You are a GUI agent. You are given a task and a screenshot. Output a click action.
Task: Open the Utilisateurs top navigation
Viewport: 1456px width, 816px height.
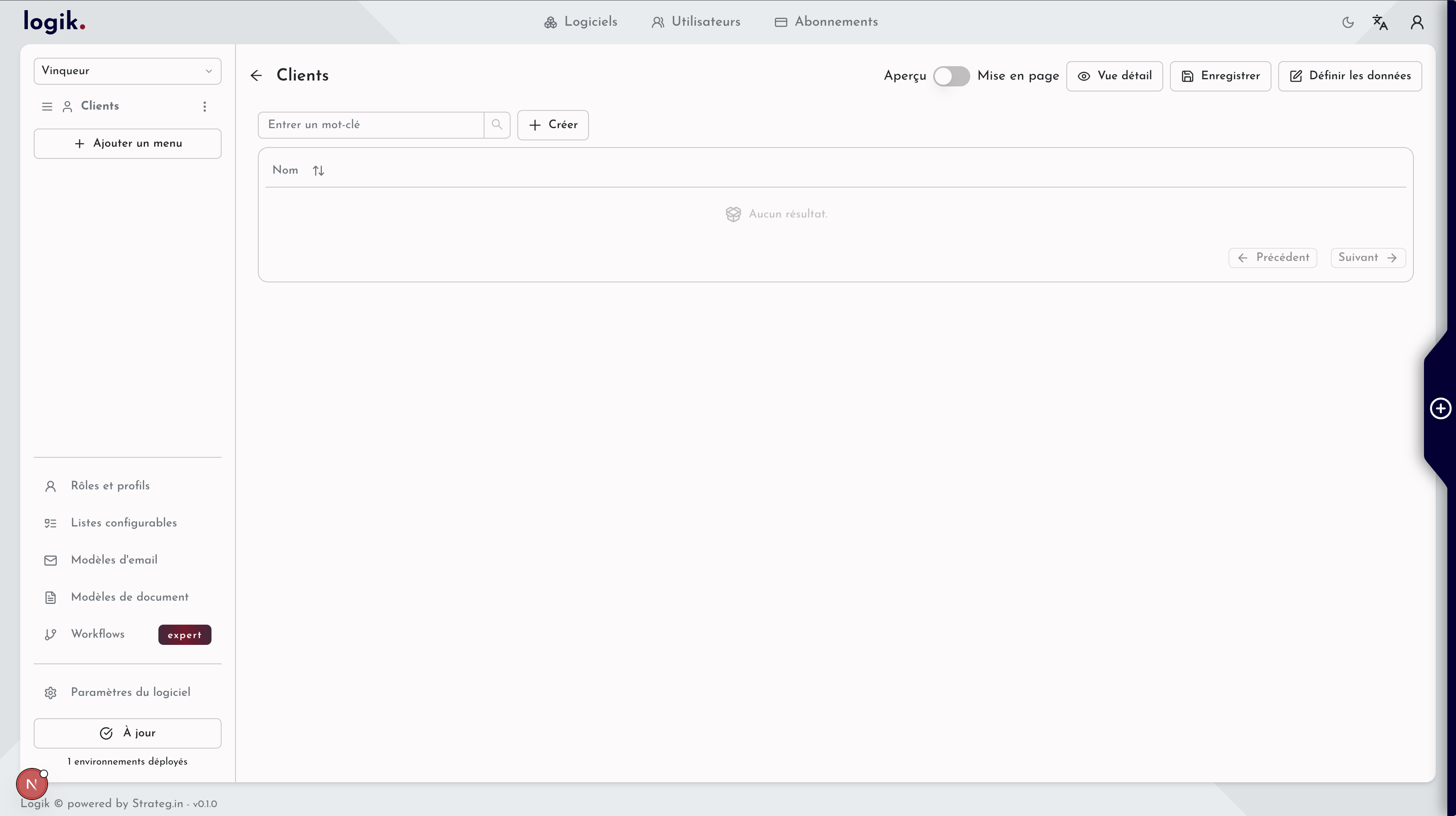(696, 22)
